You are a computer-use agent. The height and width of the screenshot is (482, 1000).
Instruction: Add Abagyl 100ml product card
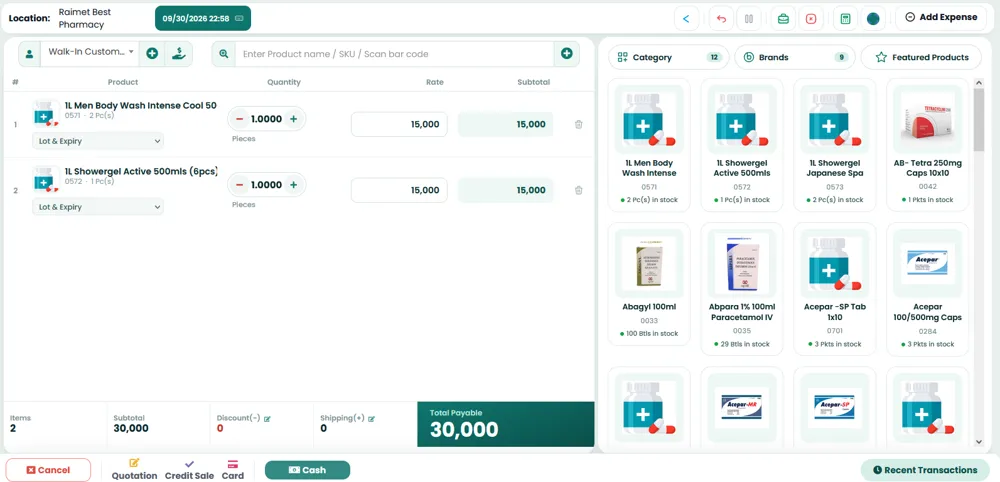point(649,284)
